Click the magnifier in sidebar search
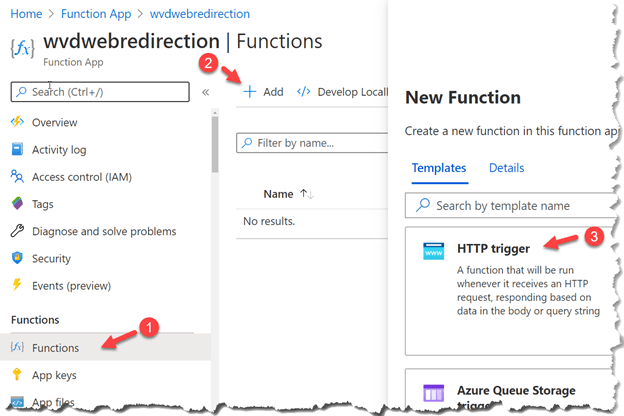 point(21,92)
